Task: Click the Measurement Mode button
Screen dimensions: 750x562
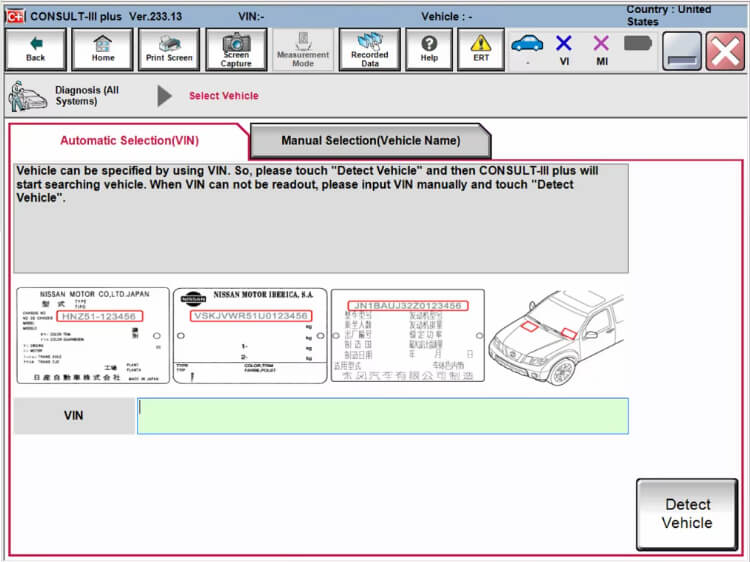Action: 303,50
